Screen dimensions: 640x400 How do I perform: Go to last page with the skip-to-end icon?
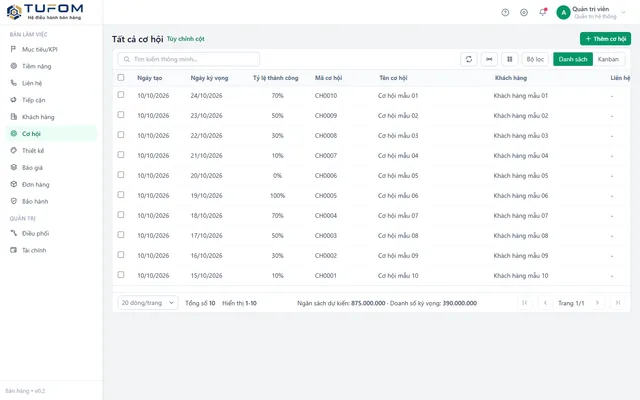tap(618, 303)
